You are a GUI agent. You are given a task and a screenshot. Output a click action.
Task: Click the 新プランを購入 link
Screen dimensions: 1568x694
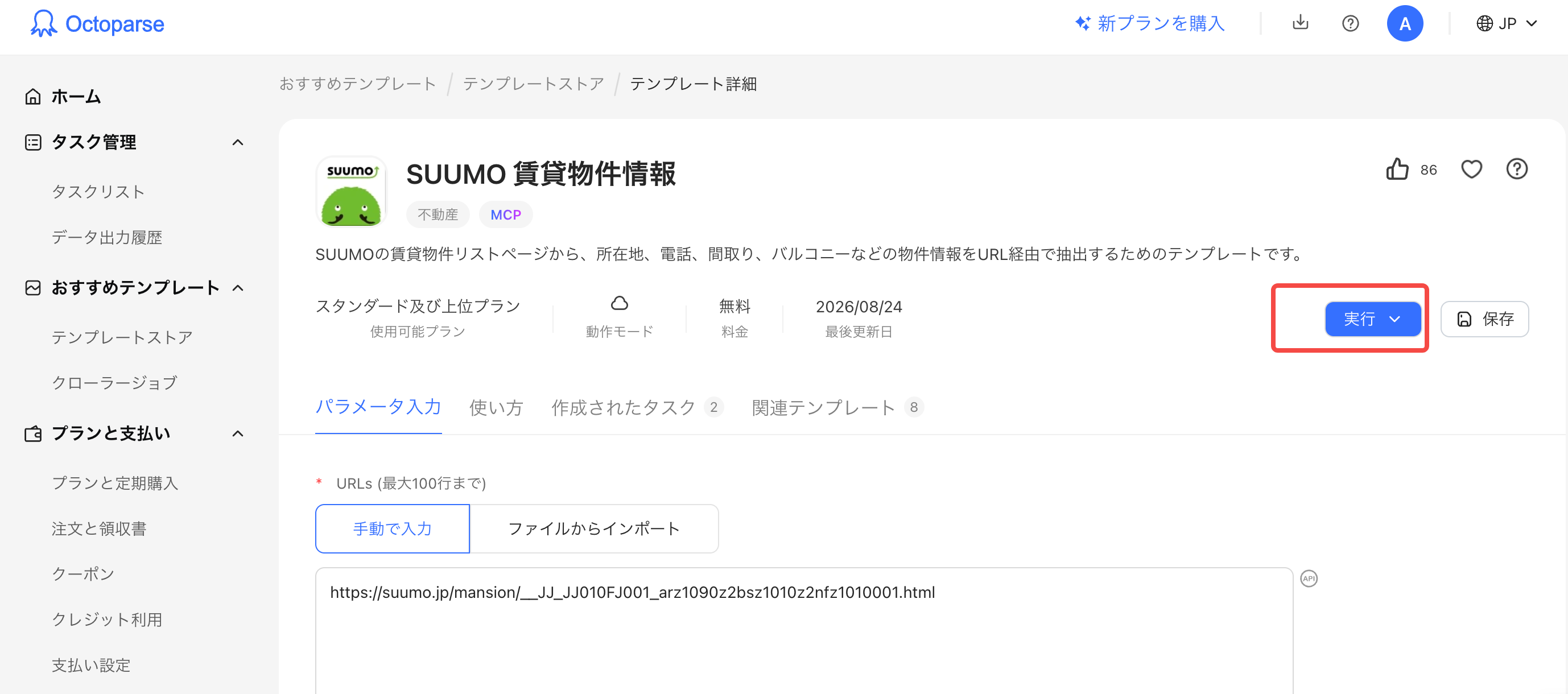(x=1160, y=24)
